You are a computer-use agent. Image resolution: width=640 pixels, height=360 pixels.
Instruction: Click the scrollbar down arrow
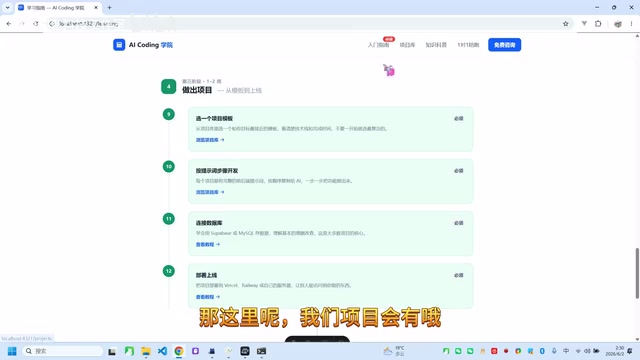[637, 339]
